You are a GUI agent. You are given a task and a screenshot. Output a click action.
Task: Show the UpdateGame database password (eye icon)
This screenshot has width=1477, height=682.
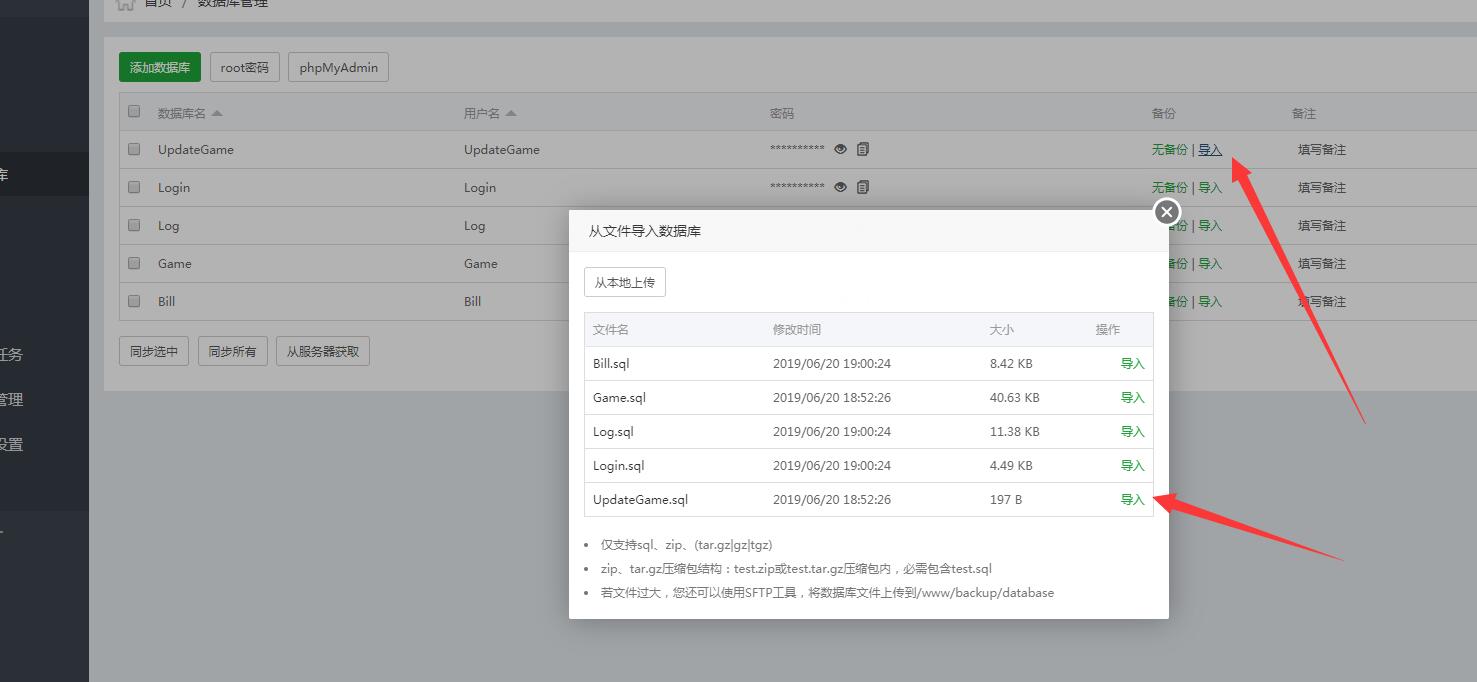point(840,149)
